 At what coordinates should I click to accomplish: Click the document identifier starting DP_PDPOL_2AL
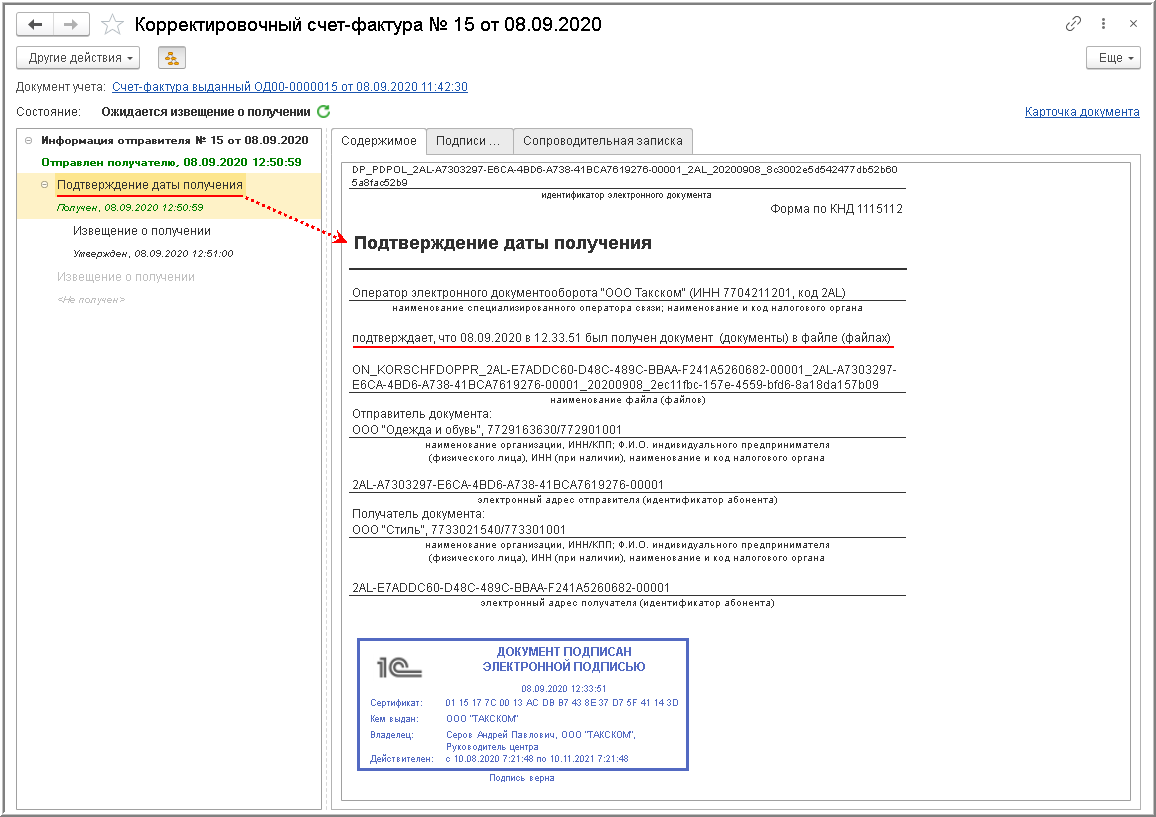pyautogui.click(x=624, y=175)
